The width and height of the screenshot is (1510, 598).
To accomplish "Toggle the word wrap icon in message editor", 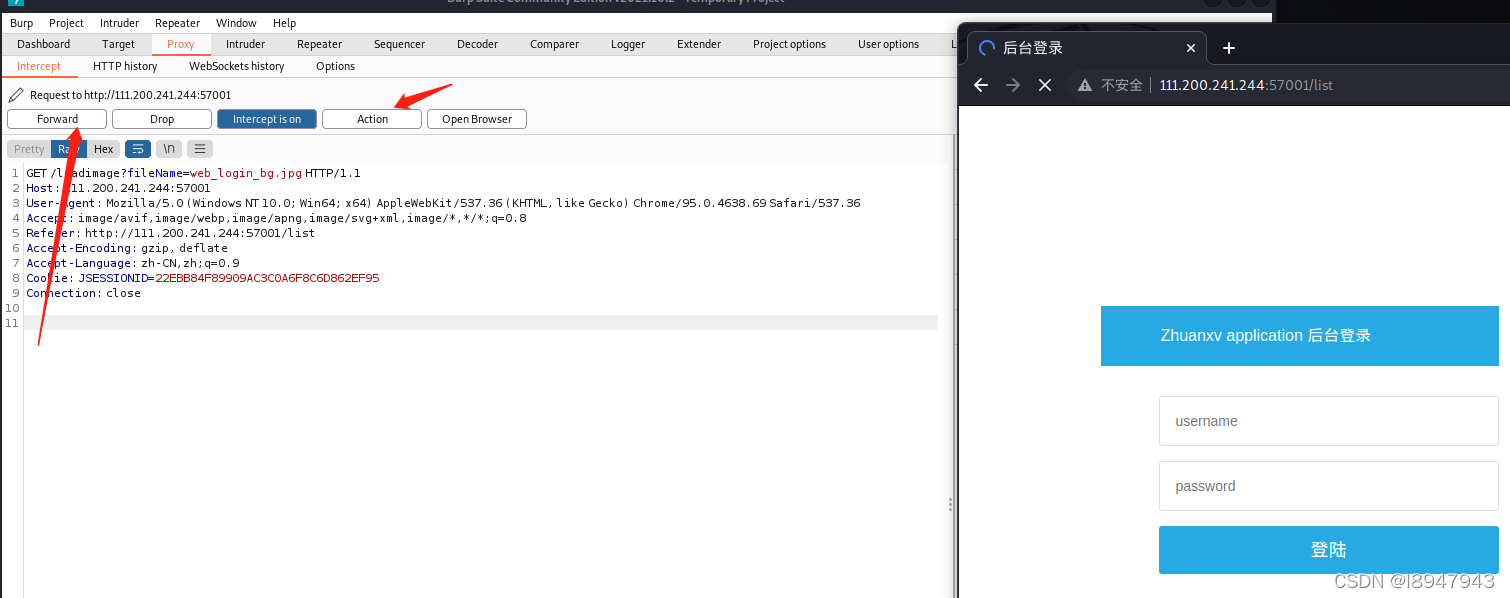I will click(x=138, y=149).
